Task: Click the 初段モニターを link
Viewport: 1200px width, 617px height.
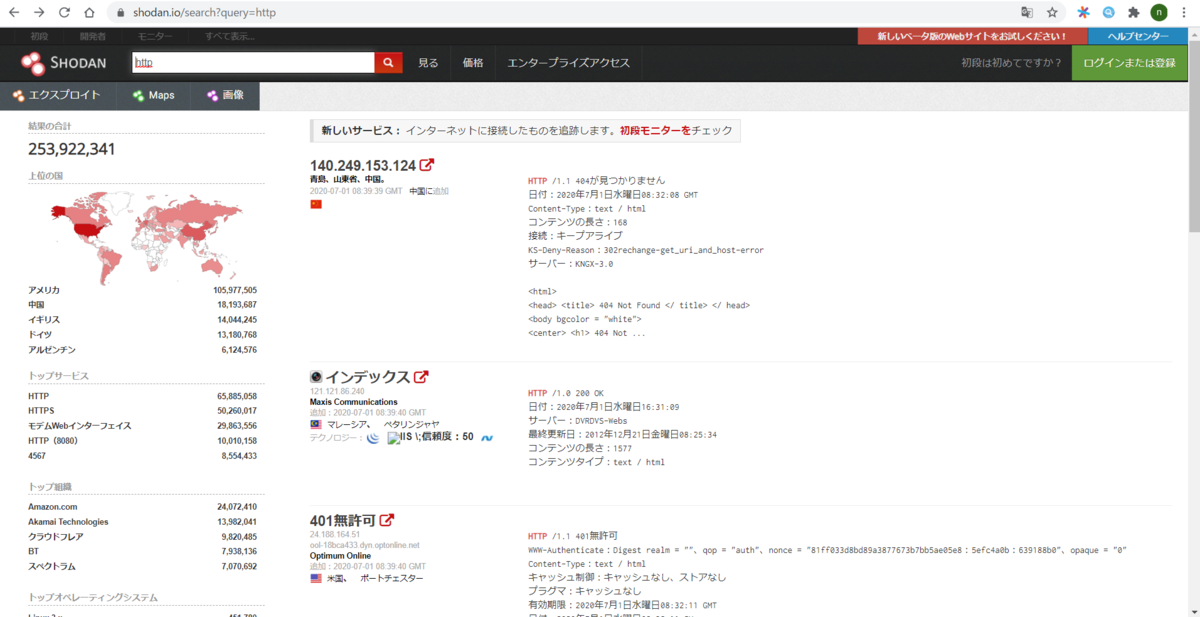Action: [655, 130]
